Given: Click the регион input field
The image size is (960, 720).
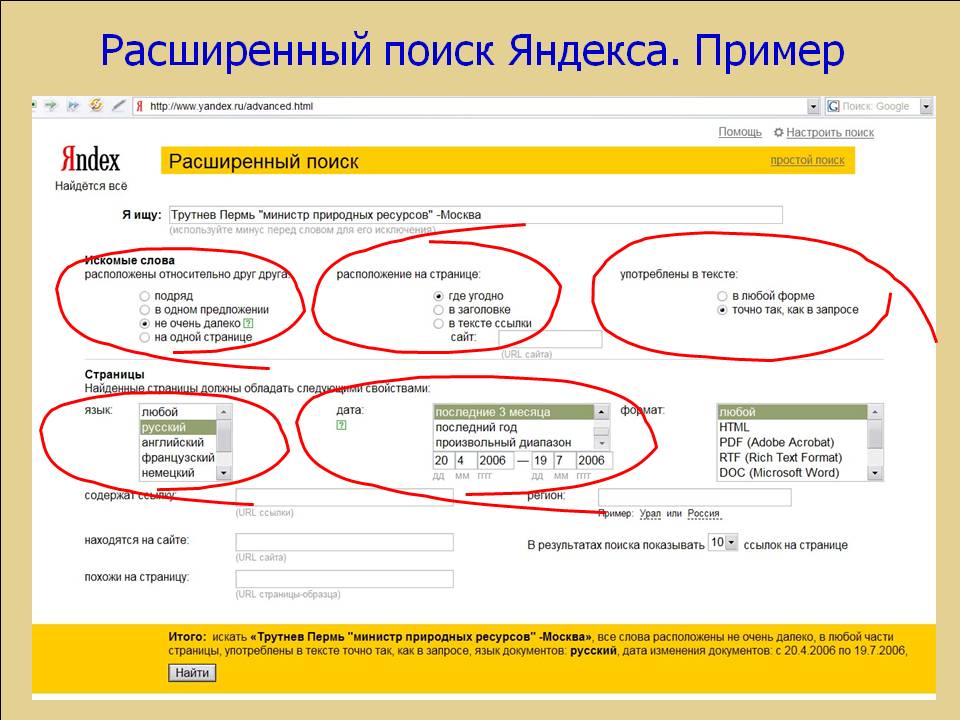Looking at the screenshot, I should (695, 497).
